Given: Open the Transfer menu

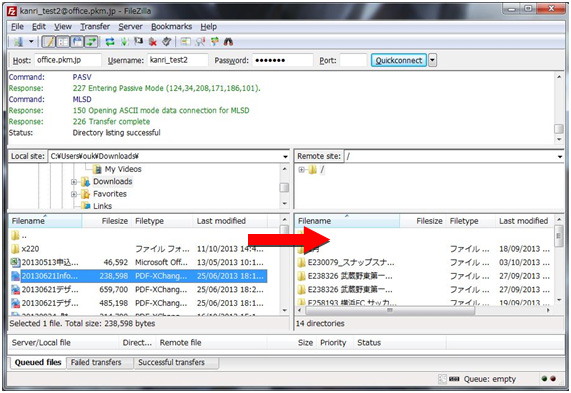Looking at the screenshot, I should pyautogui.click(x=95, y=27).
